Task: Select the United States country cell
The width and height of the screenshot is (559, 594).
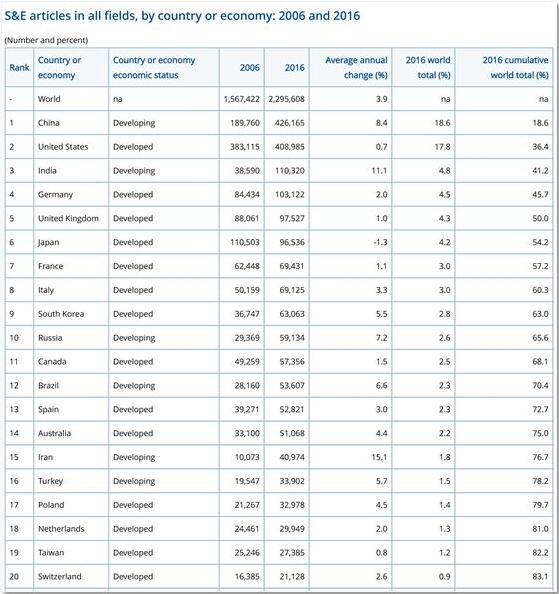Action: (63, 147)
